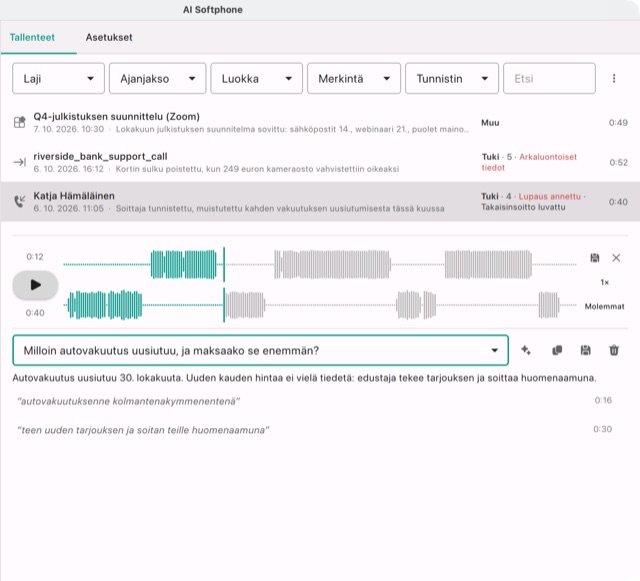Click the Zoom meeting type icon
The height and width of the screenshot is (581, 640).
pyautogui.click(x=19, y=122)
